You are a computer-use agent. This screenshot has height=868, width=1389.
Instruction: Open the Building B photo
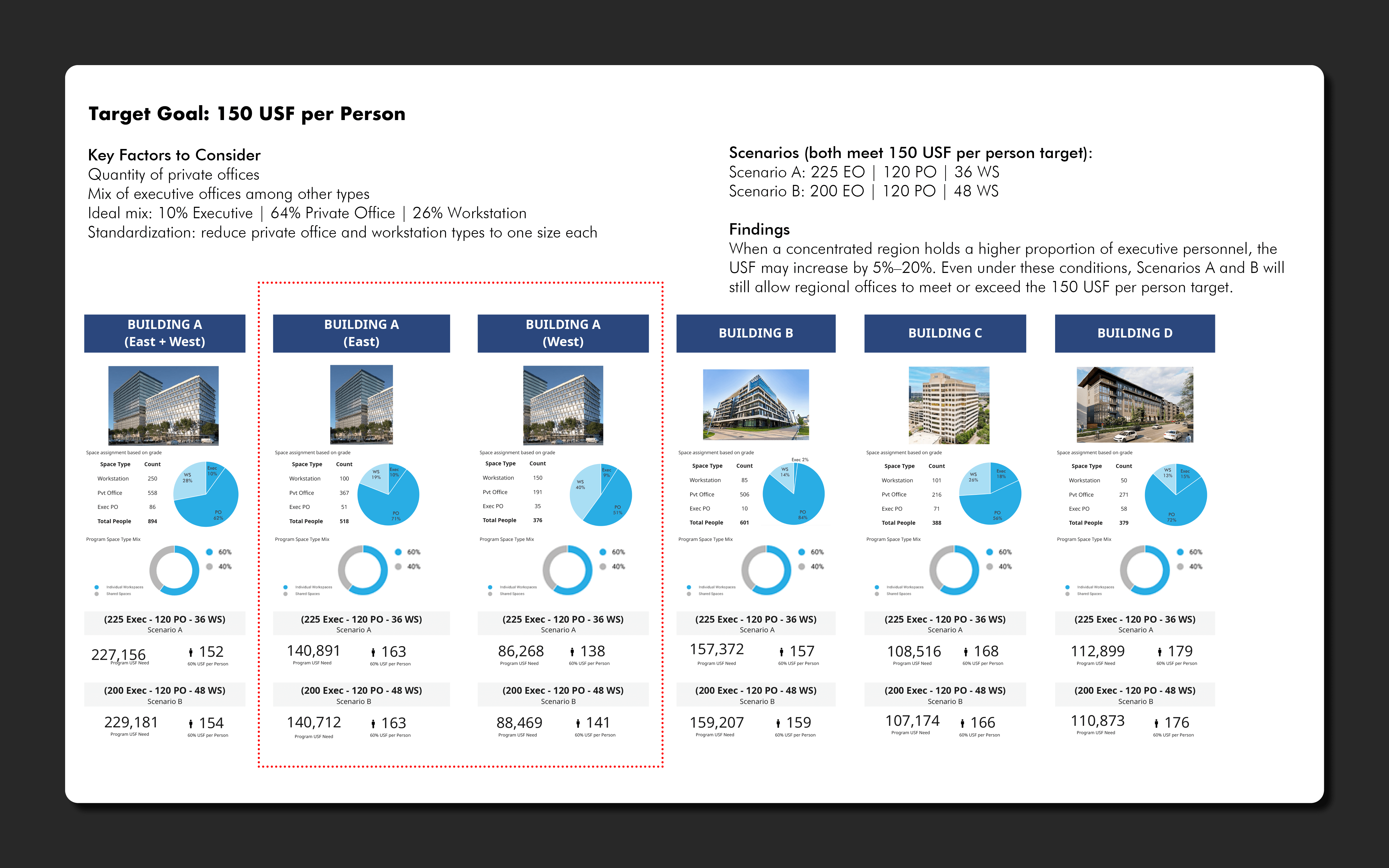[x=756, y=405]
